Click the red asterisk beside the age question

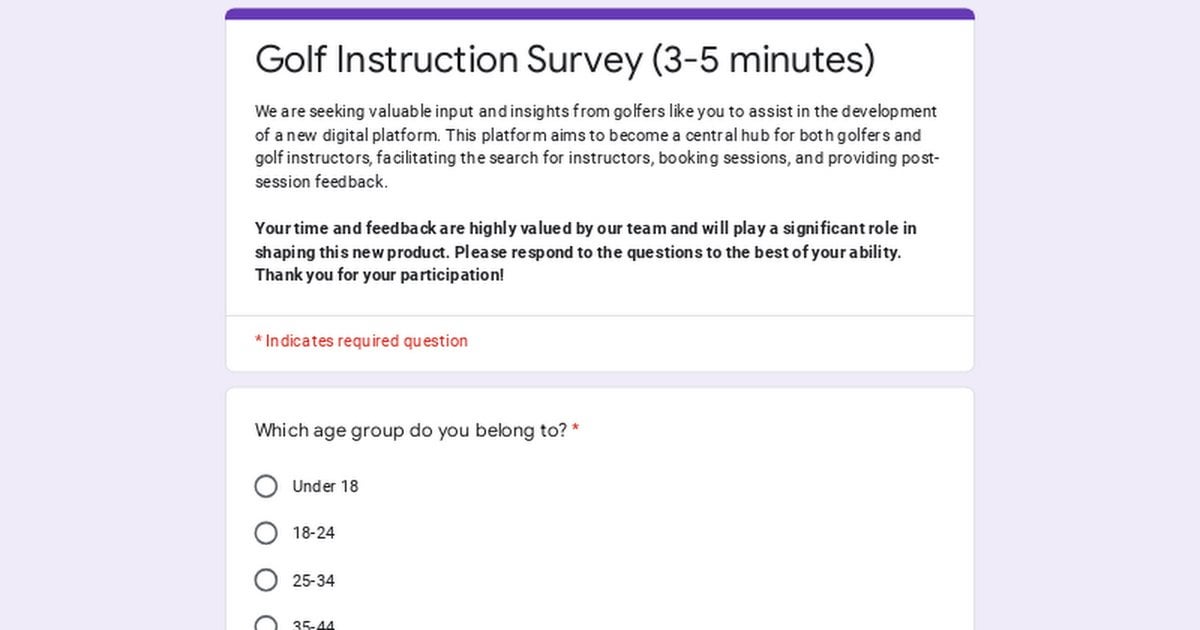pyautogui.click(x=576, y=431)
